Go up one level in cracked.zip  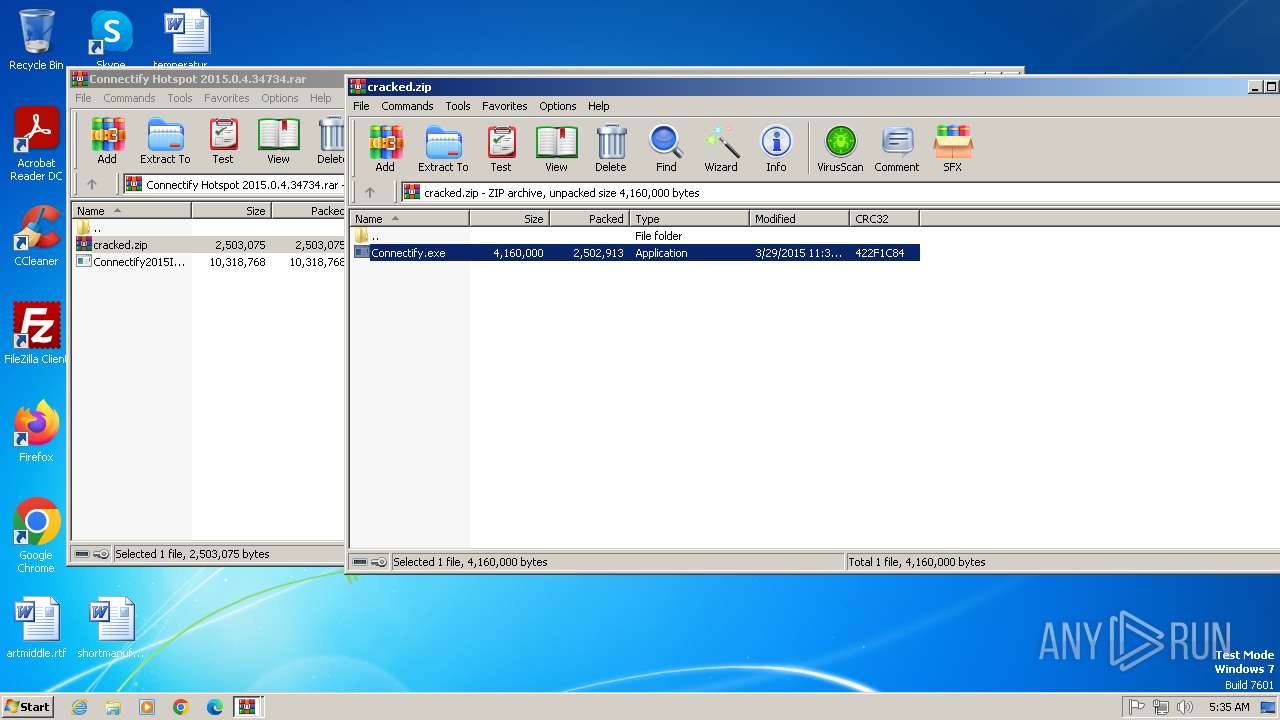[370, 192]
